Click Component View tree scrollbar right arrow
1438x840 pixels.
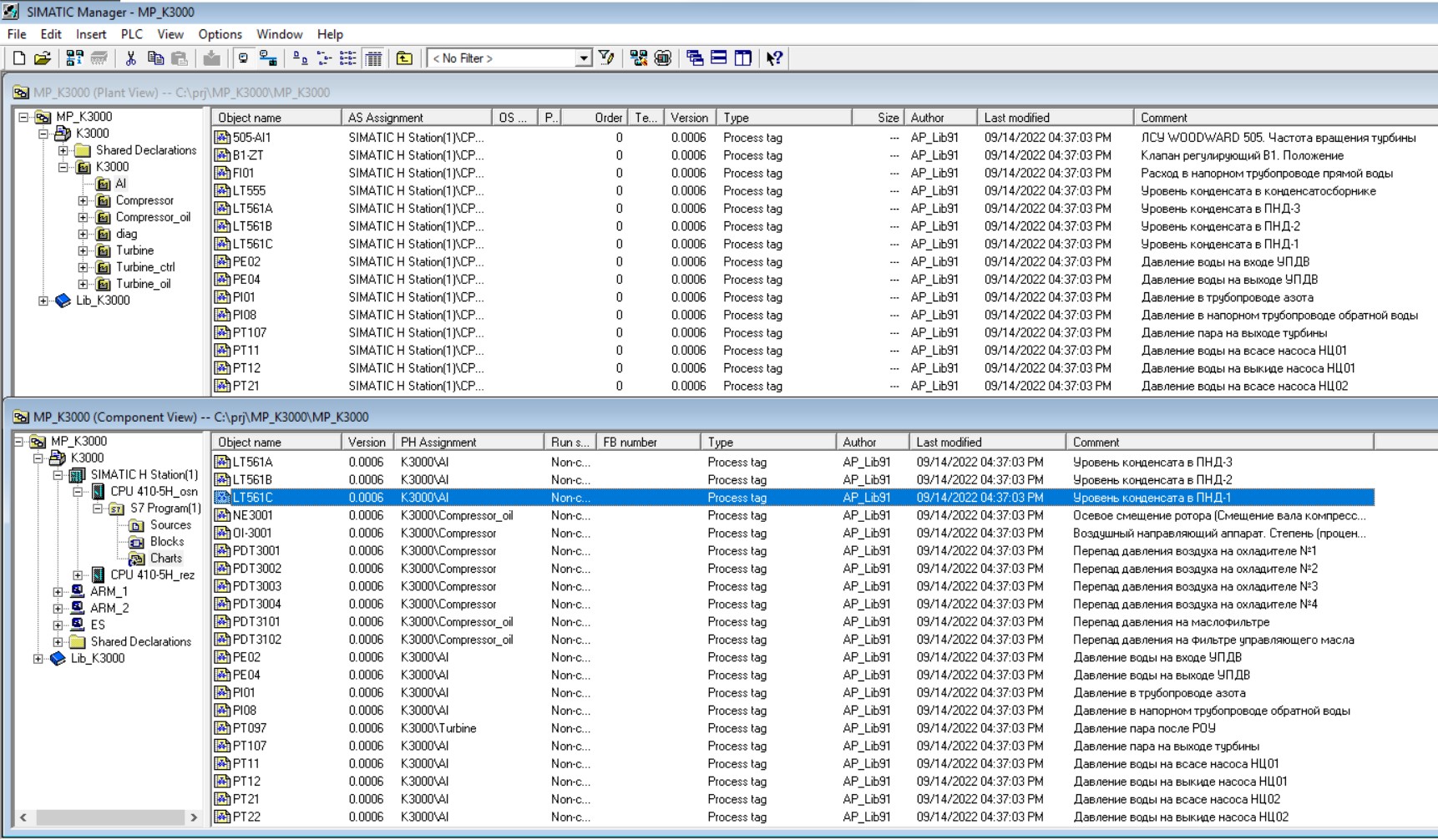coord(194,817)
